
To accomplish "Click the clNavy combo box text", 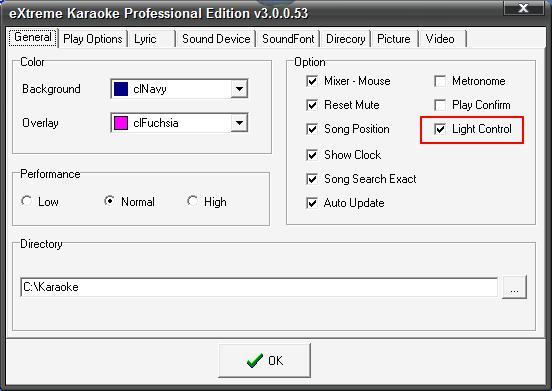I will 150,89.
